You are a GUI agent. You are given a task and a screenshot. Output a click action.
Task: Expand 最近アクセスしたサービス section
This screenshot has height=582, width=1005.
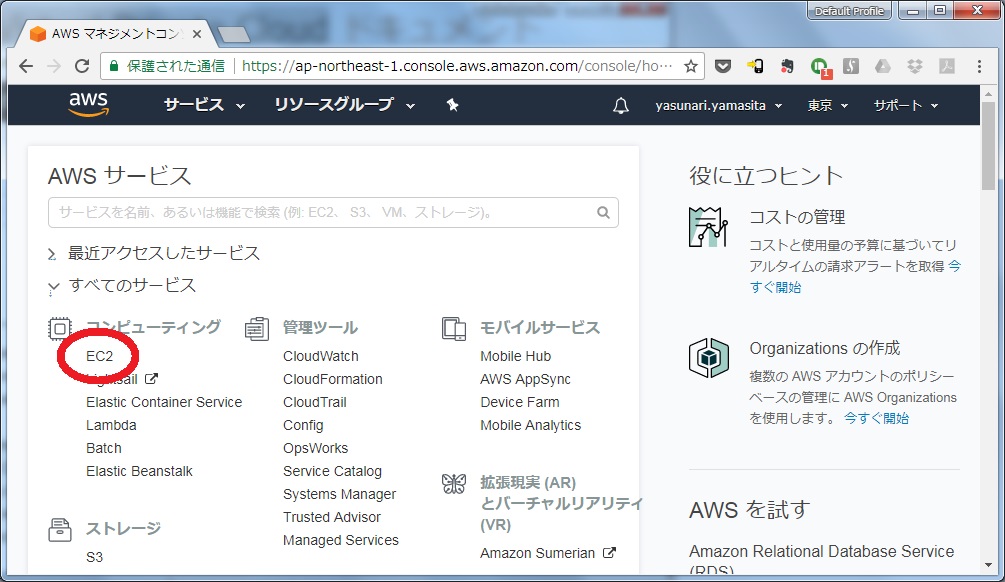(154, 254)
